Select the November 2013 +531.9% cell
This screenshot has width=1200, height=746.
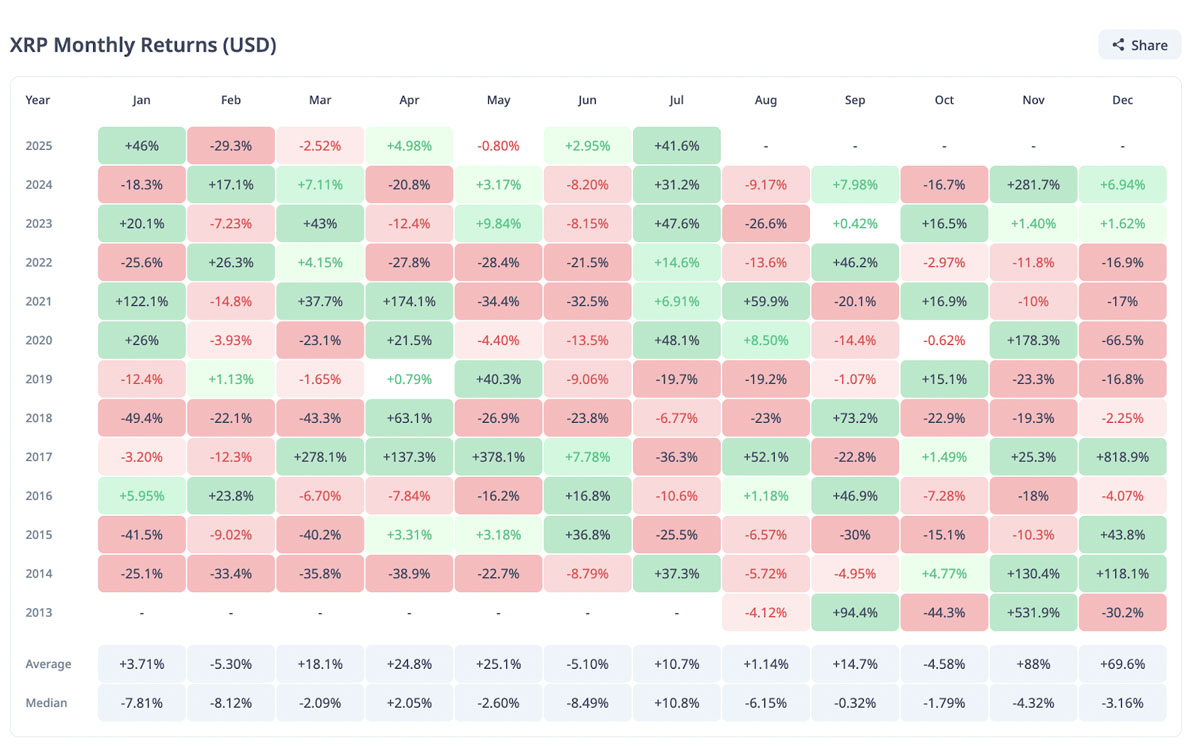[x=1033, y=613]
